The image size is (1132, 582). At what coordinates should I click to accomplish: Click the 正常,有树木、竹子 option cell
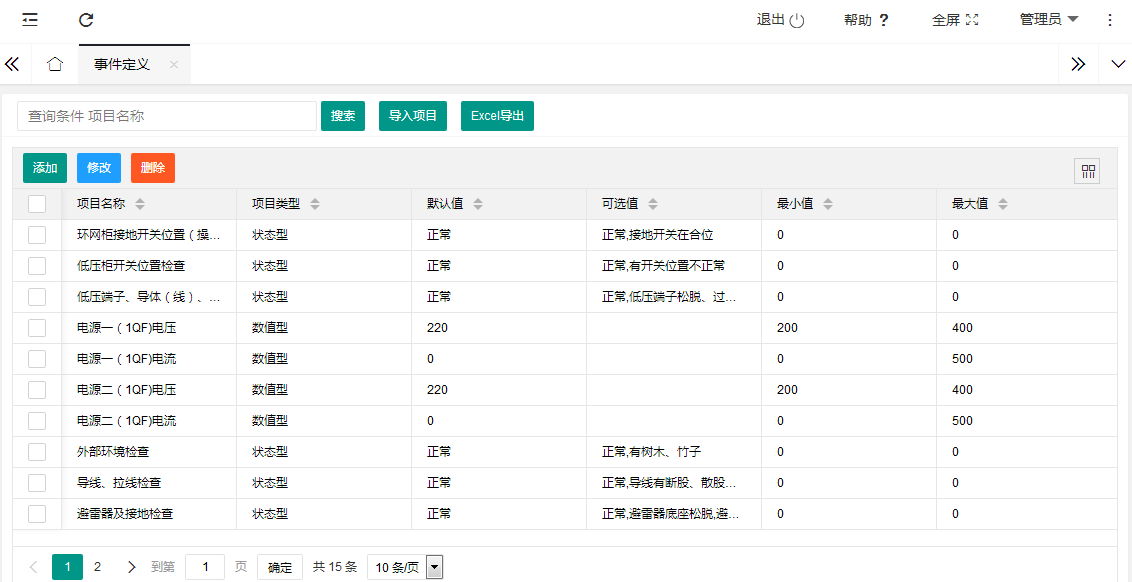tap(674, 452)
